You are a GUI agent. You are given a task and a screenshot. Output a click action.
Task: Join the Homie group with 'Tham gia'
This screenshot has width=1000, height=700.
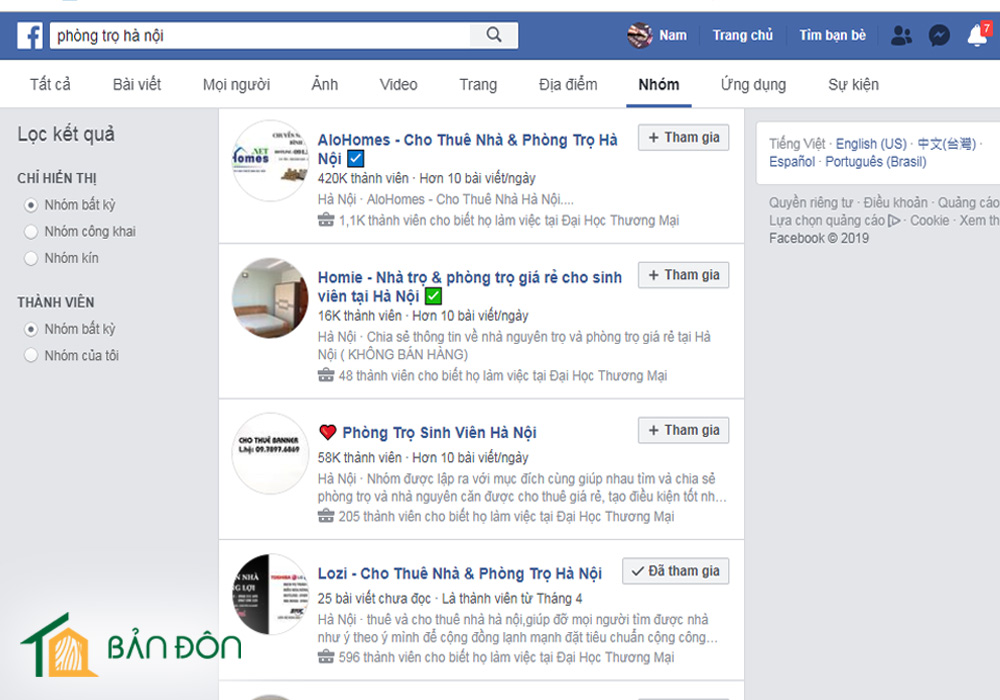pyautogui.click(x=684, y=275)
